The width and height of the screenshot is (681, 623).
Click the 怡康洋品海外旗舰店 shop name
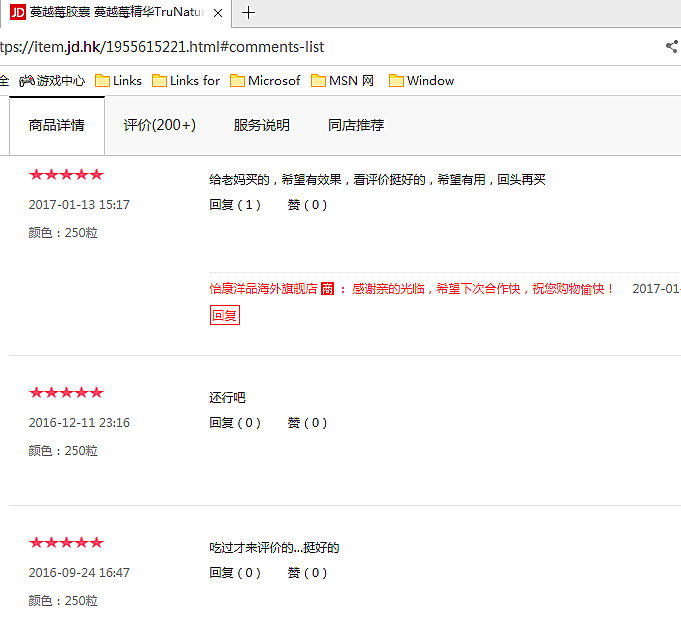(263, 288)
